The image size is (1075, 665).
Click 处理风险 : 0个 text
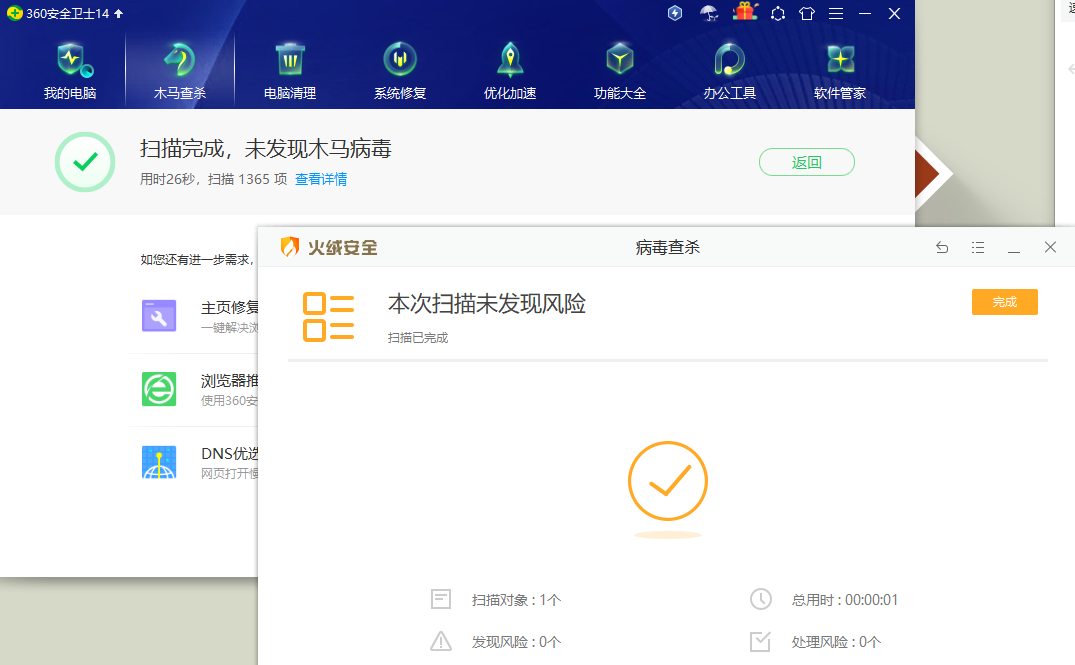click(836, 642)
